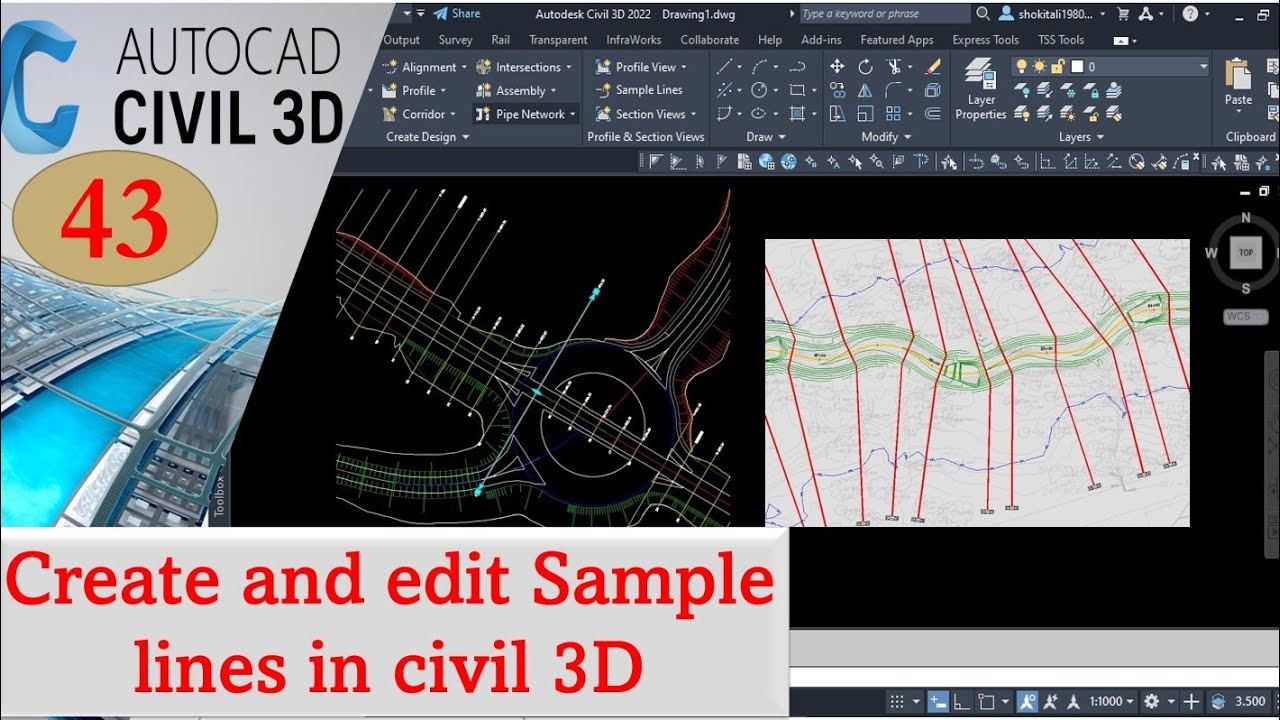Screen dimensions: 1280x720
Task: Switch to the Rail ribbon tab
Action: pyautogui.click(x=501, y=40)
